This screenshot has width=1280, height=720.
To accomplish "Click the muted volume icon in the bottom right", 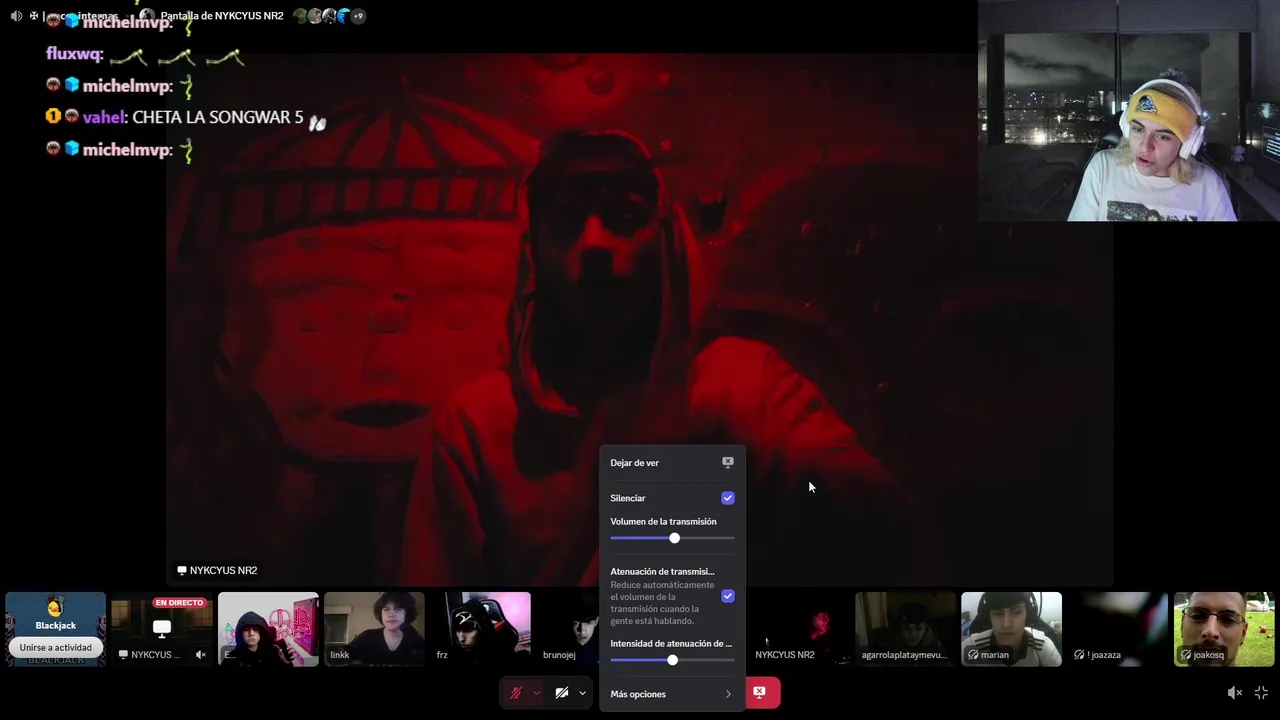I will point(1235,693).
